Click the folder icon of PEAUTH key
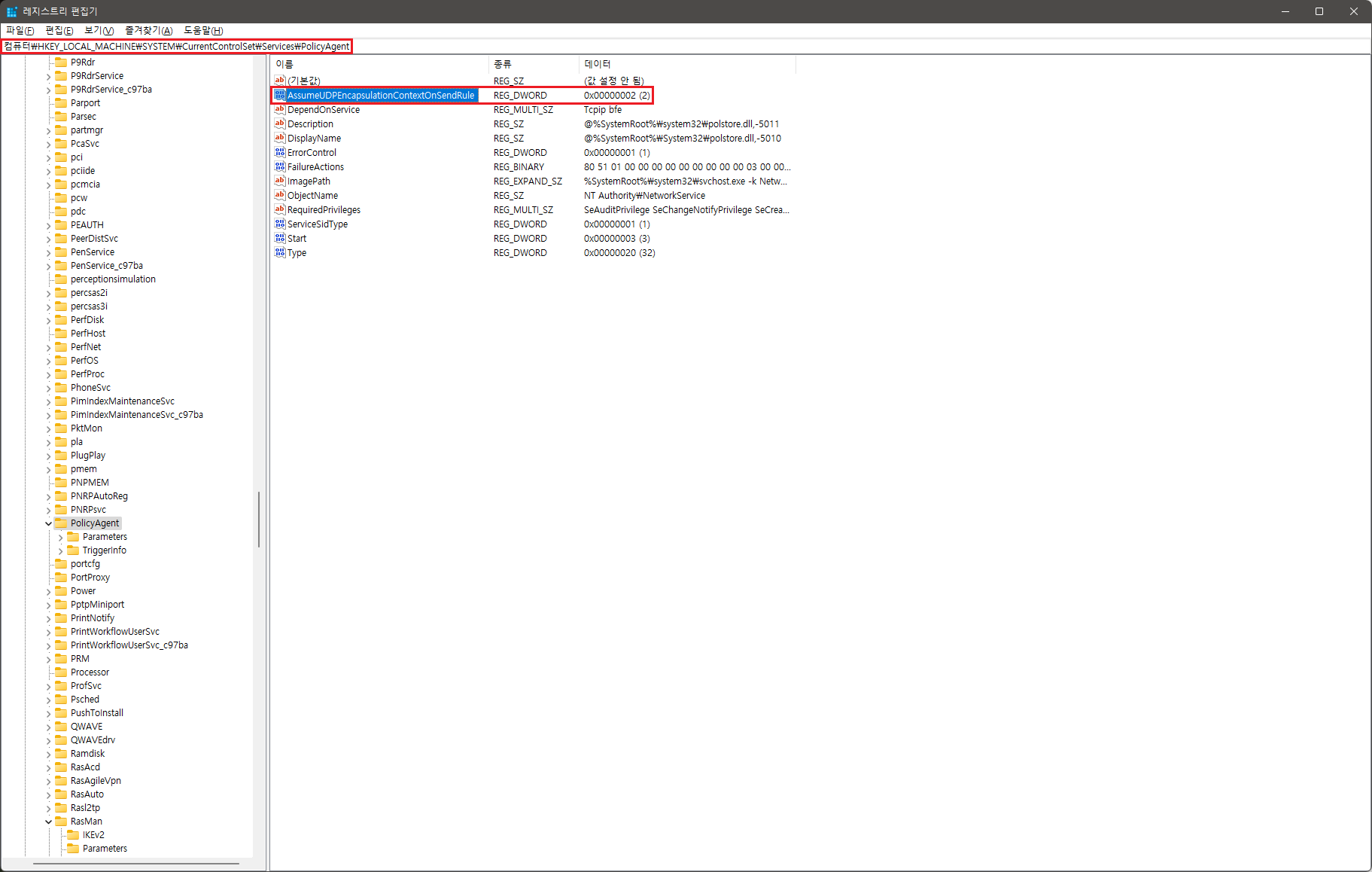The height and width of the screenshot is (872, 1372). [x=61, y=224]
